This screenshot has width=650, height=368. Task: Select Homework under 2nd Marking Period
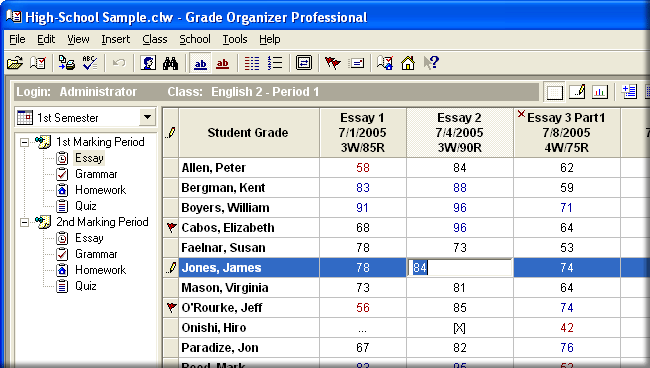pos(100,270)
